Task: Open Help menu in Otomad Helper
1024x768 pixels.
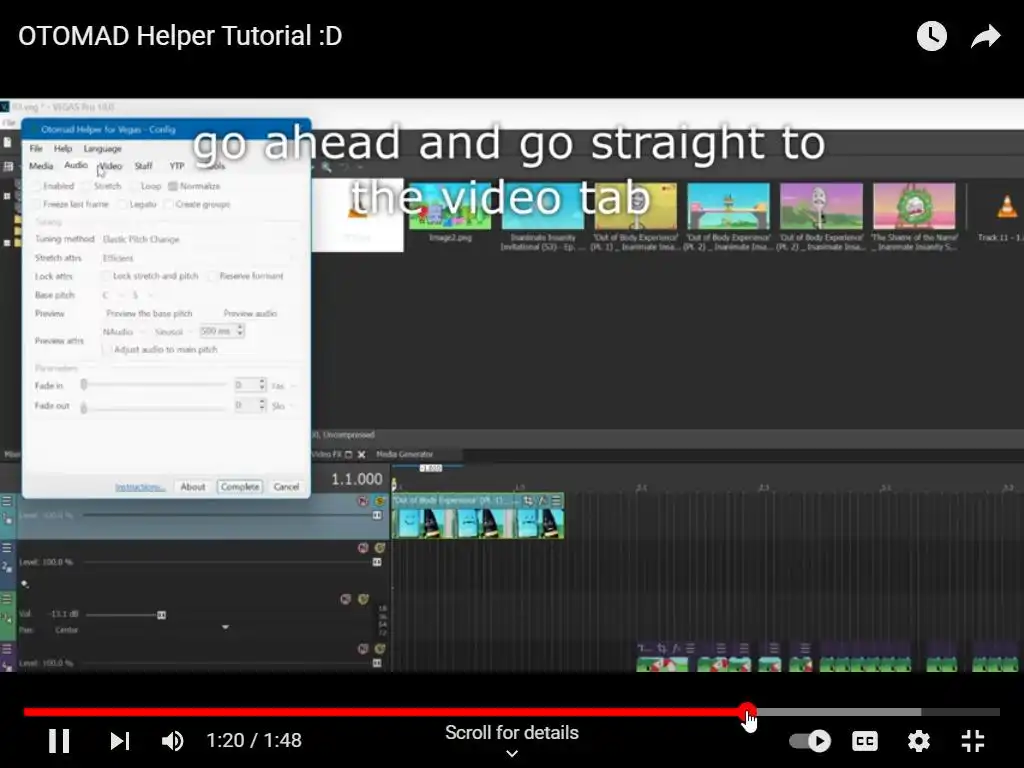Action: [x=63, y=149]
